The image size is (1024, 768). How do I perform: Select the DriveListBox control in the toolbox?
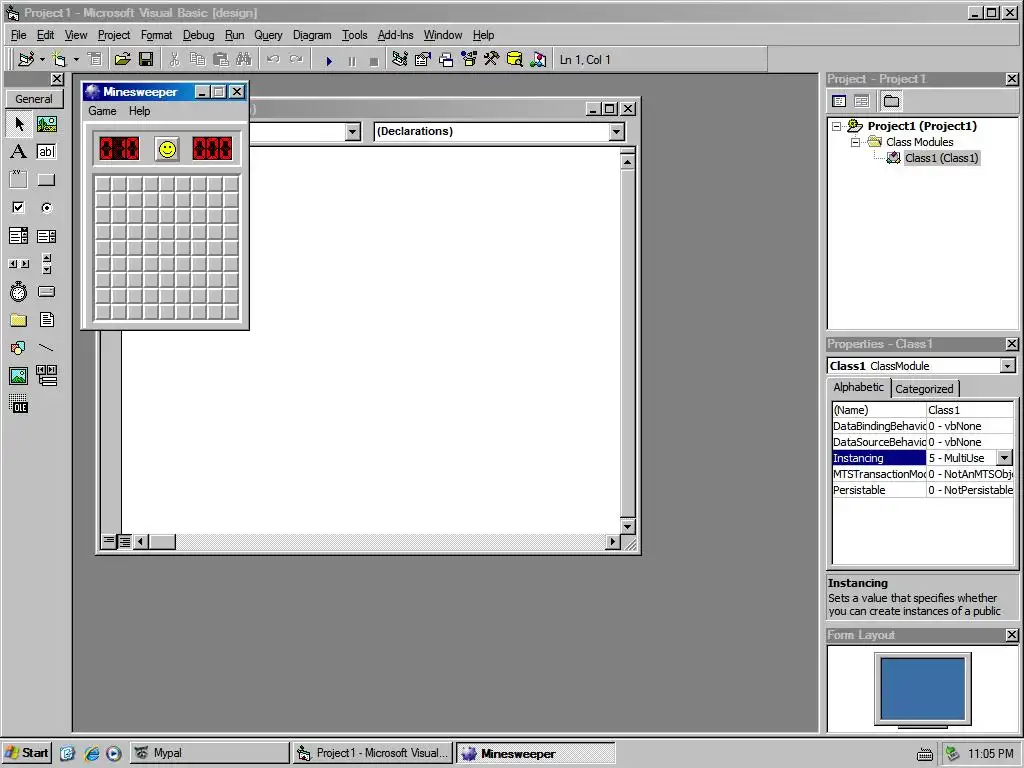46,291
